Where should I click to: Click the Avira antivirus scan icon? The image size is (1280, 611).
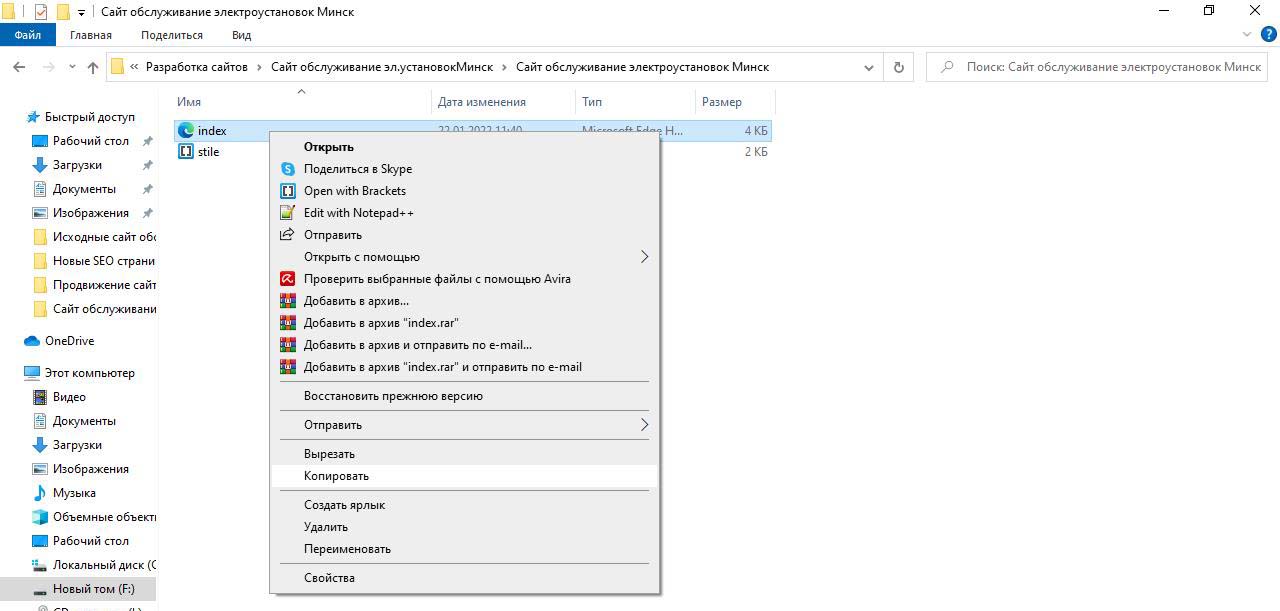coord(288,279)
